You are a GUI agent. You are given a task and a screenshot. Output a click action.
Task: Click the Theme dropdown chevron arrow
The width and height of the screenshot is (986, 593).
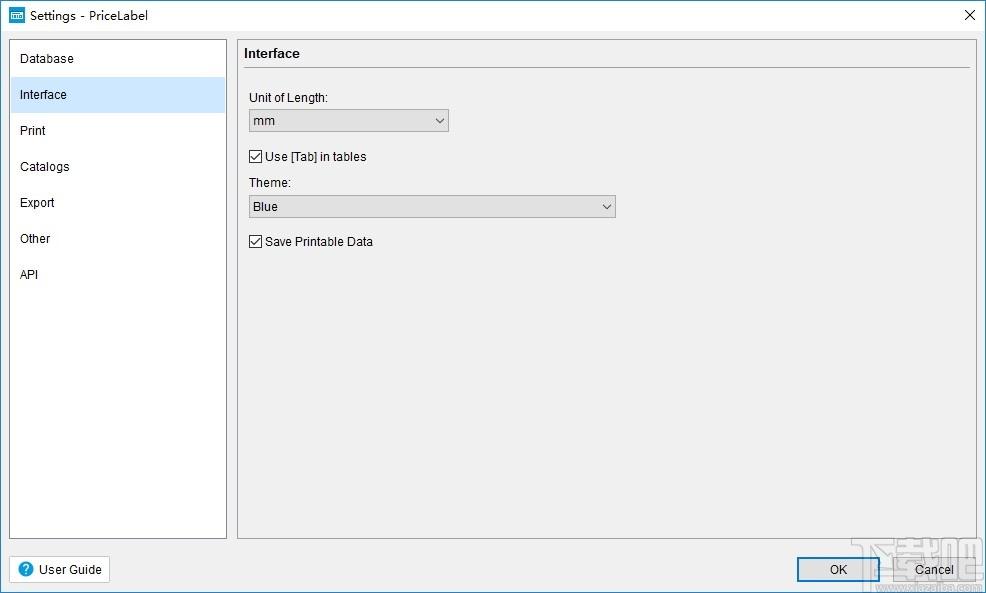pos(607,206)
